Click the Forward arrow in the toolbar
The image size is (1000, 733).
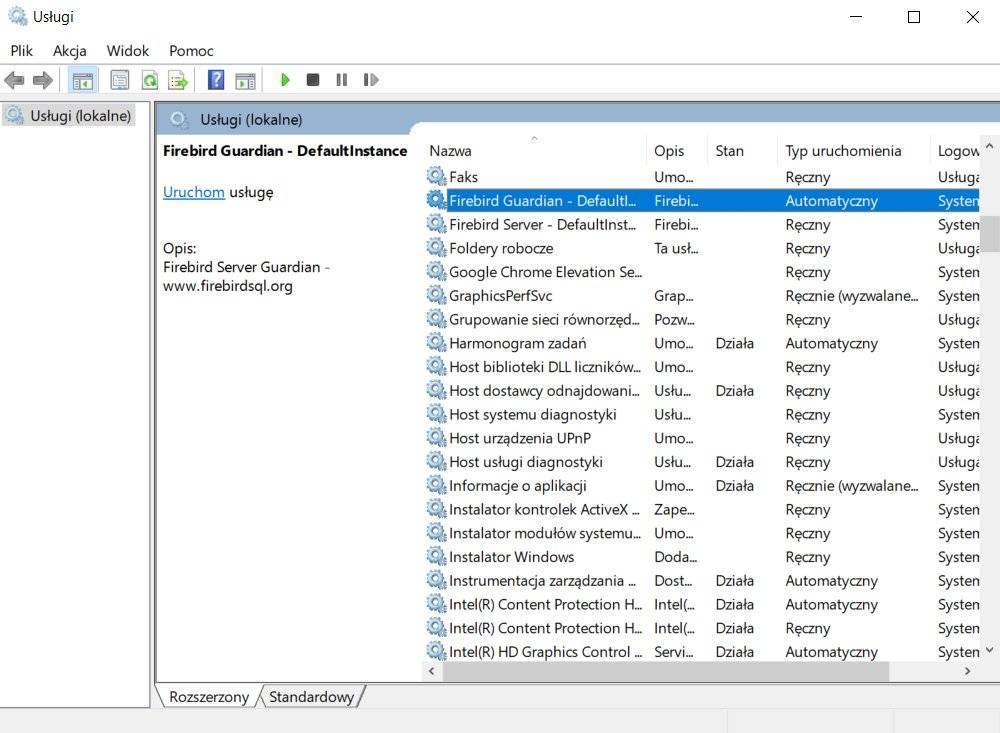pyautogui.click(x=42, y=80)
